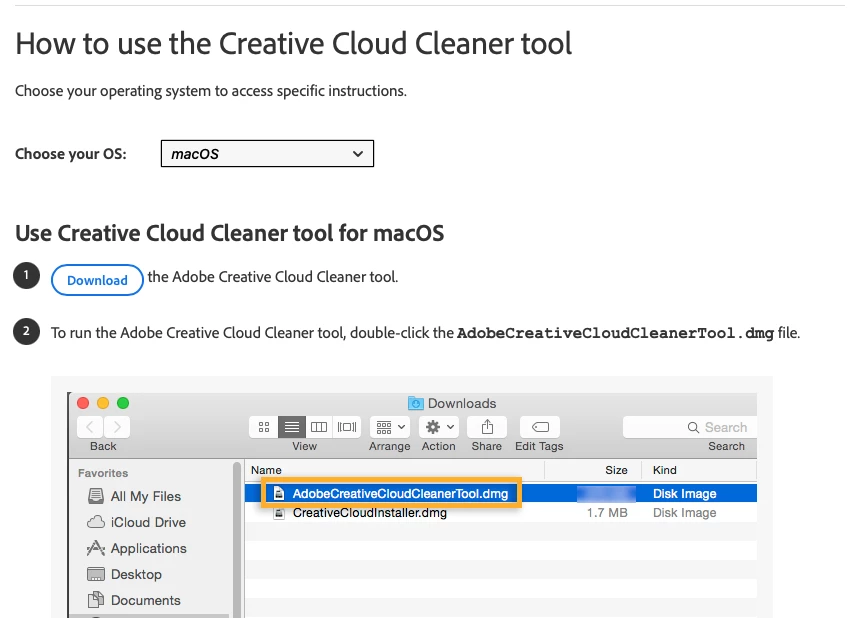Click the Download button for Cleaner tool
Viewport: 849px width, 618px height.
pyautogui.click(x=97, y=280)
